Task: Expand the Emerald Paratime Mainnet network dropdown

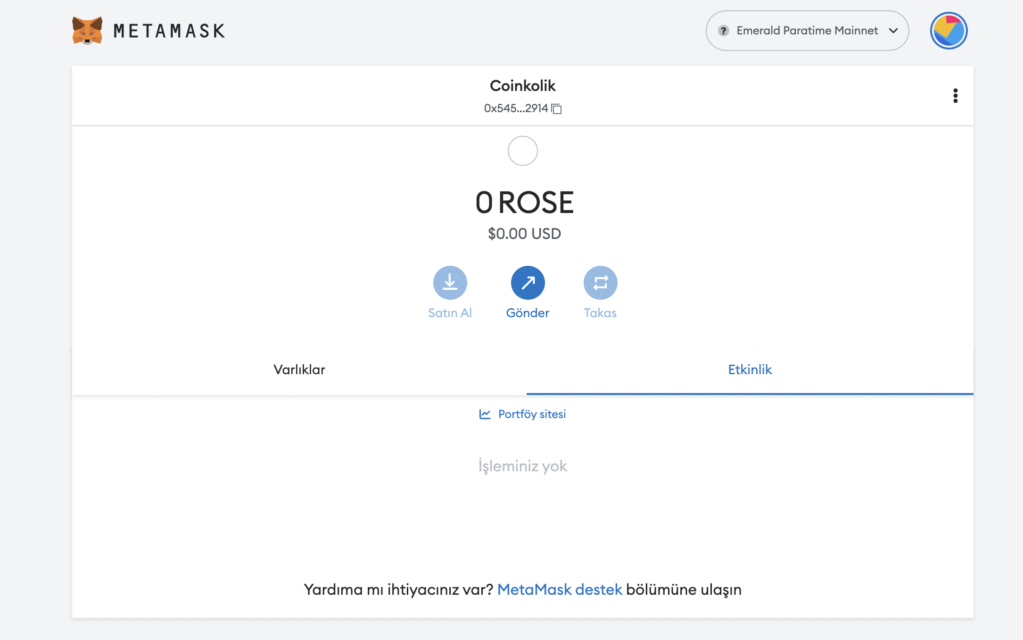Action: point(807,31)
